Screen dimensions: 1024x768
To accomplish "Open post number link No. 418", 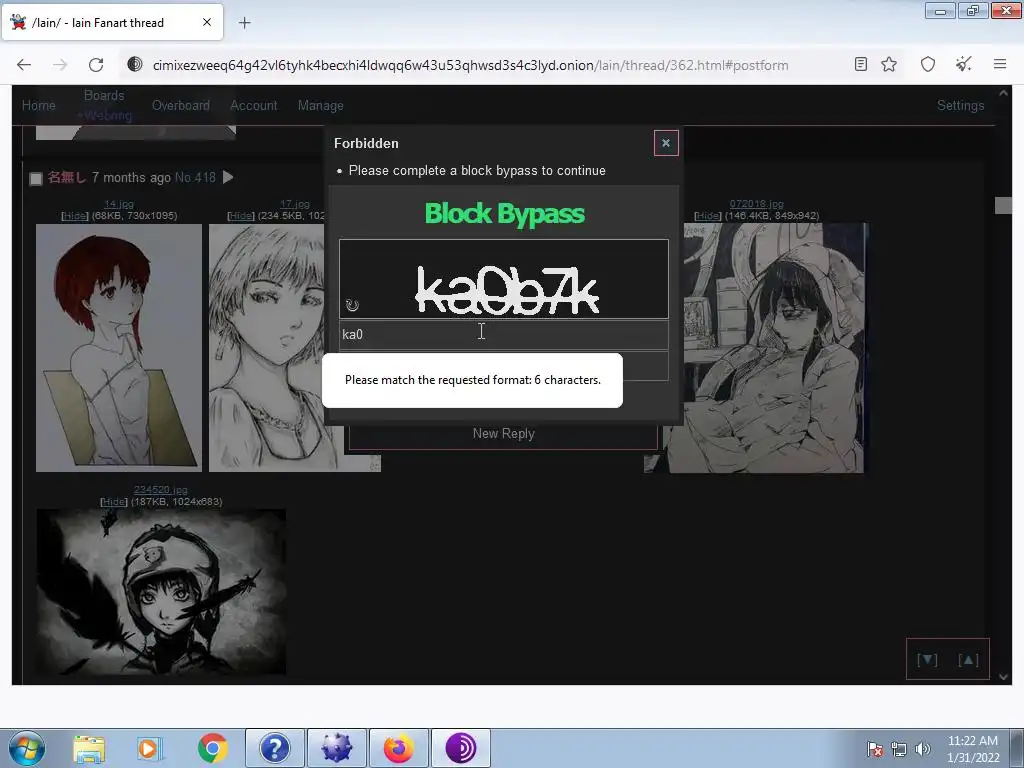I will pos(195,178).
